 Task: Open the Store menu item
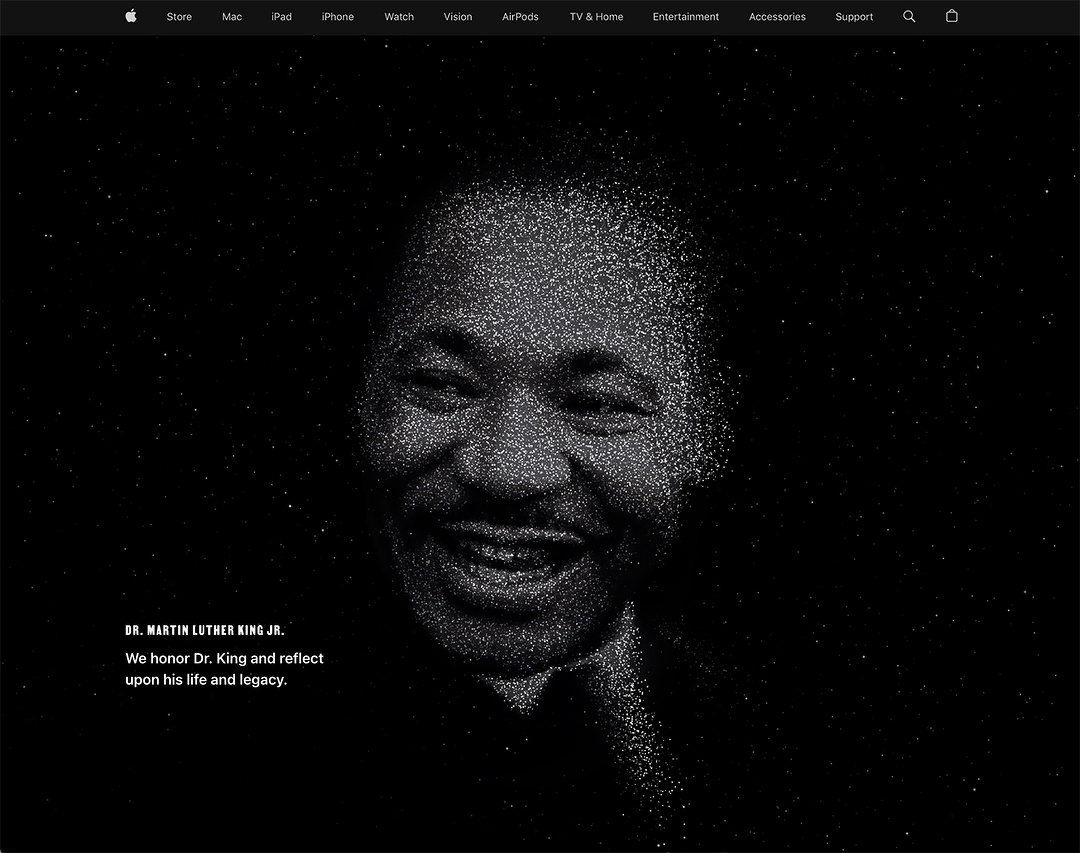(x=179, y=17)
